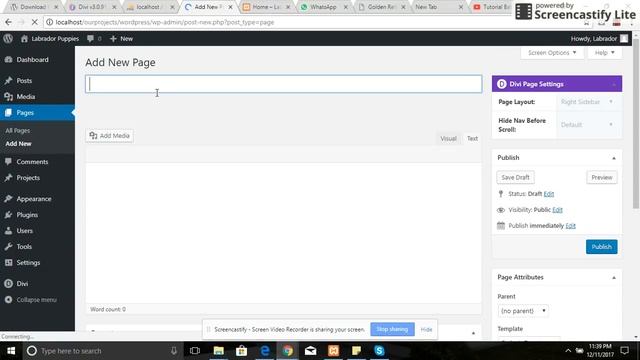Hide the Screencastify sharing bar
Image resolution: width=640 pixels, height=360 pixels.
point(426,329)
